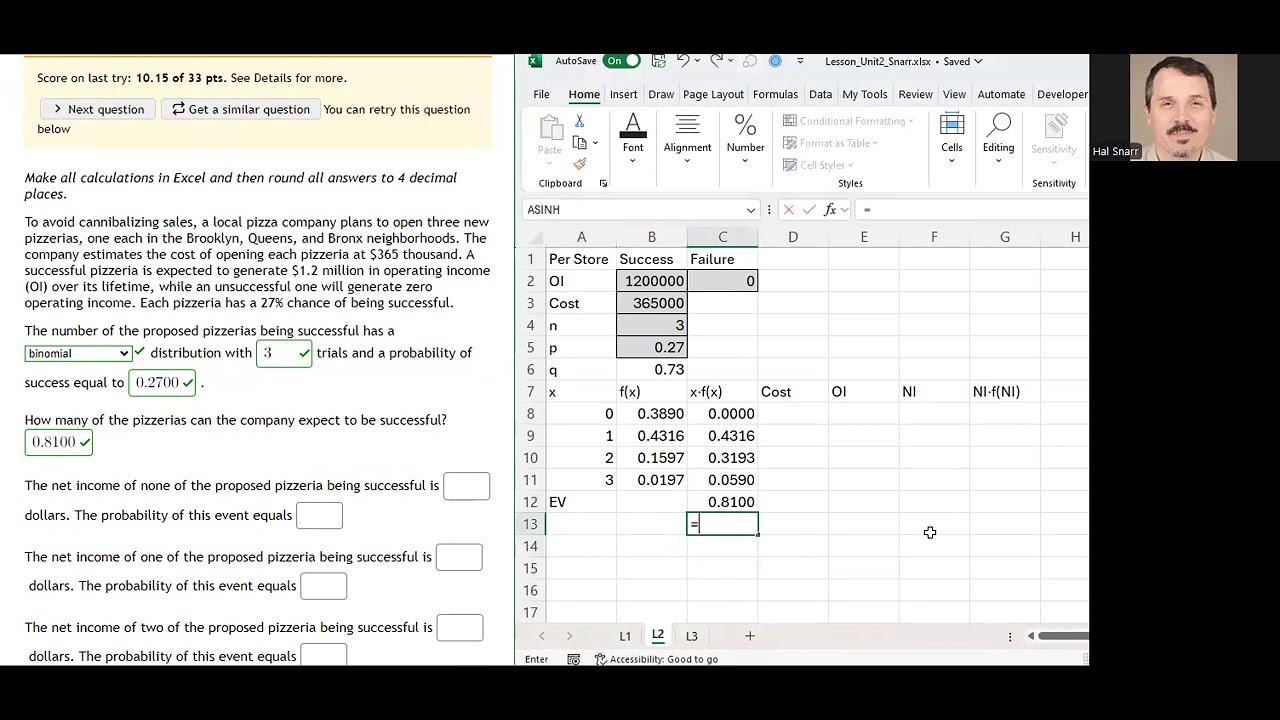Click the Copy icon in Clipboard group
The image size is (1280, 720).
click(x=579, y=143)
